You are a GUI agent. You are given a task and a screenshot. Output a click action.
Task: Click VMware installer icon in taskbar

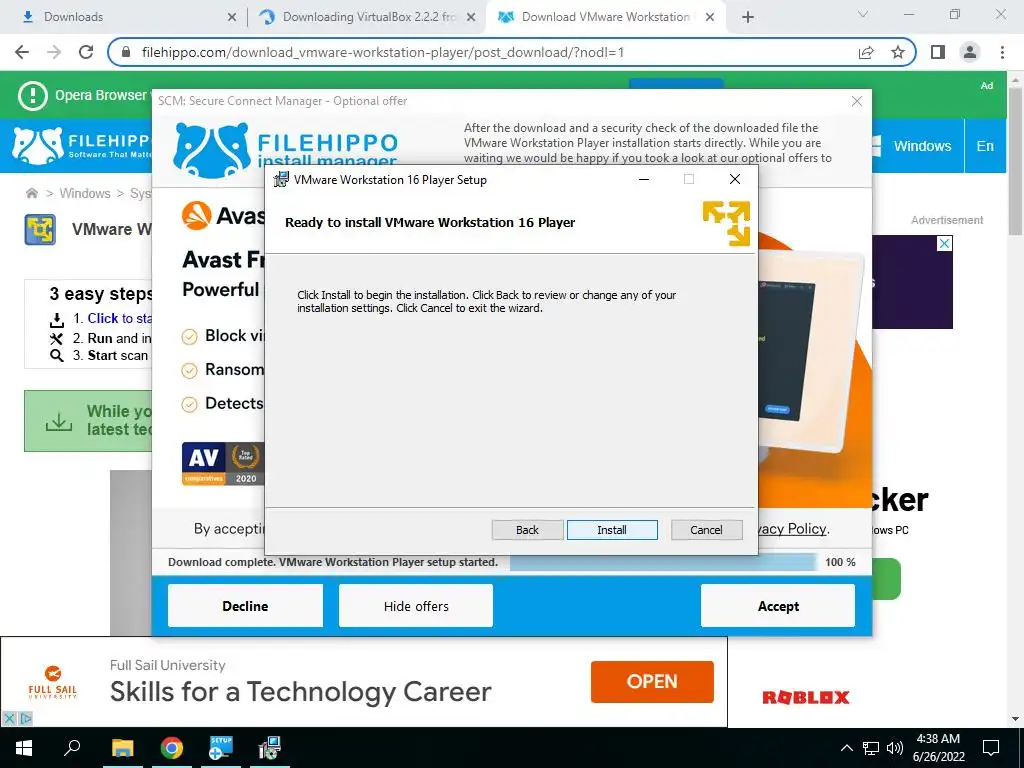pyautogui.click(x=269, y=748)
